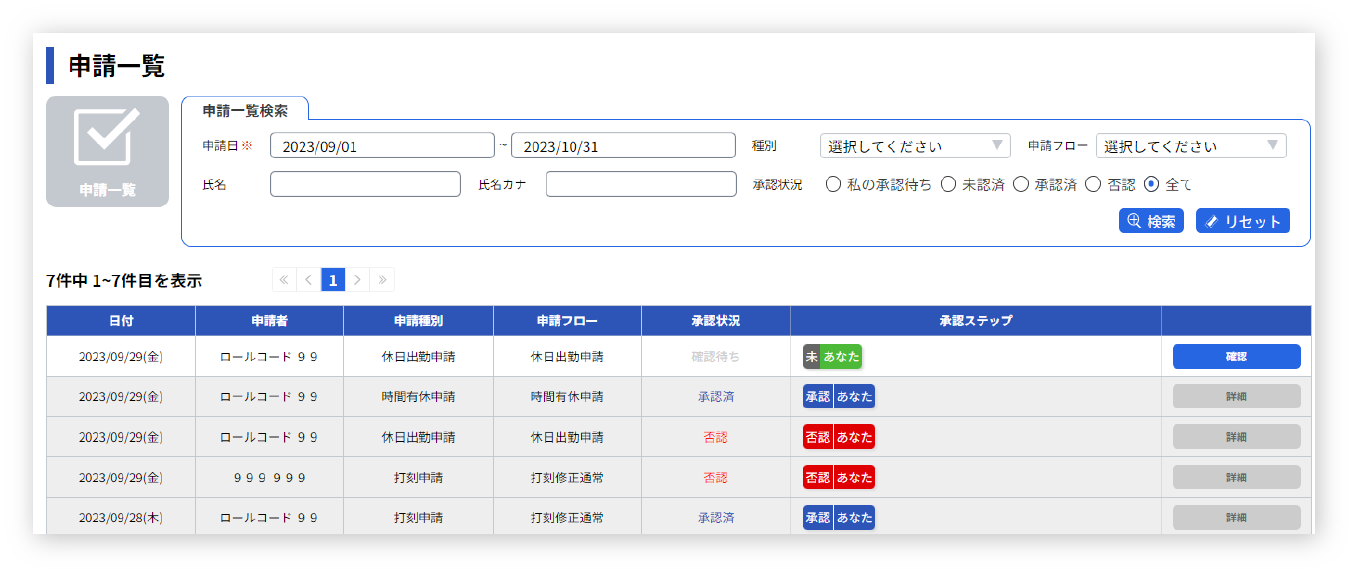The image size is (1356, 576).
Task: Open the 種別 dropdown list
Action: pyautogui.click(x=915, y=146)
